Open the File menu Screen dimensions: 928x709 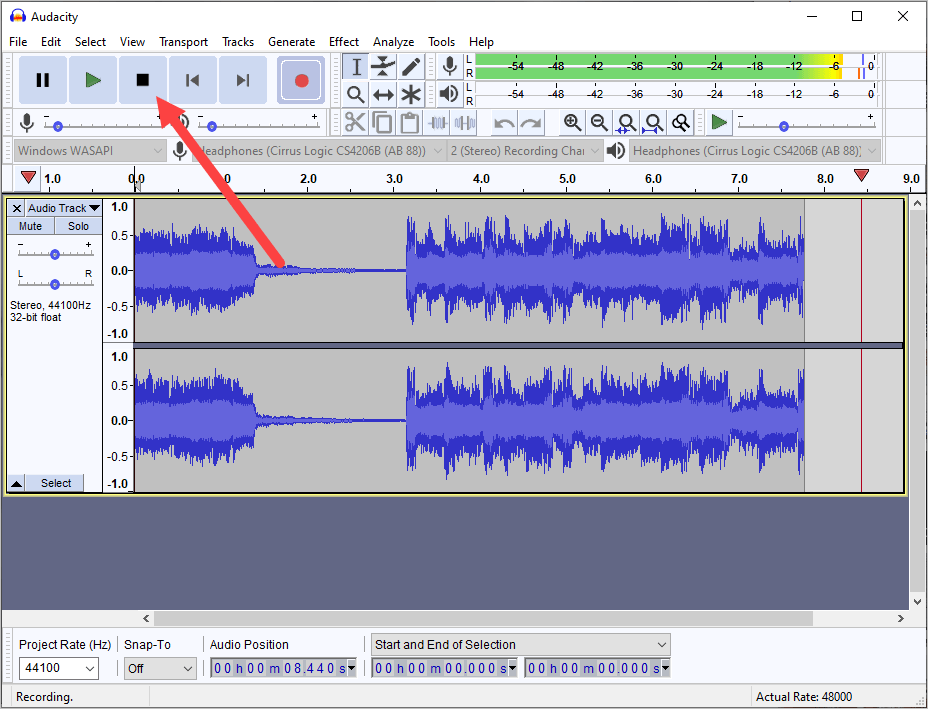click(x=18, y=42)
